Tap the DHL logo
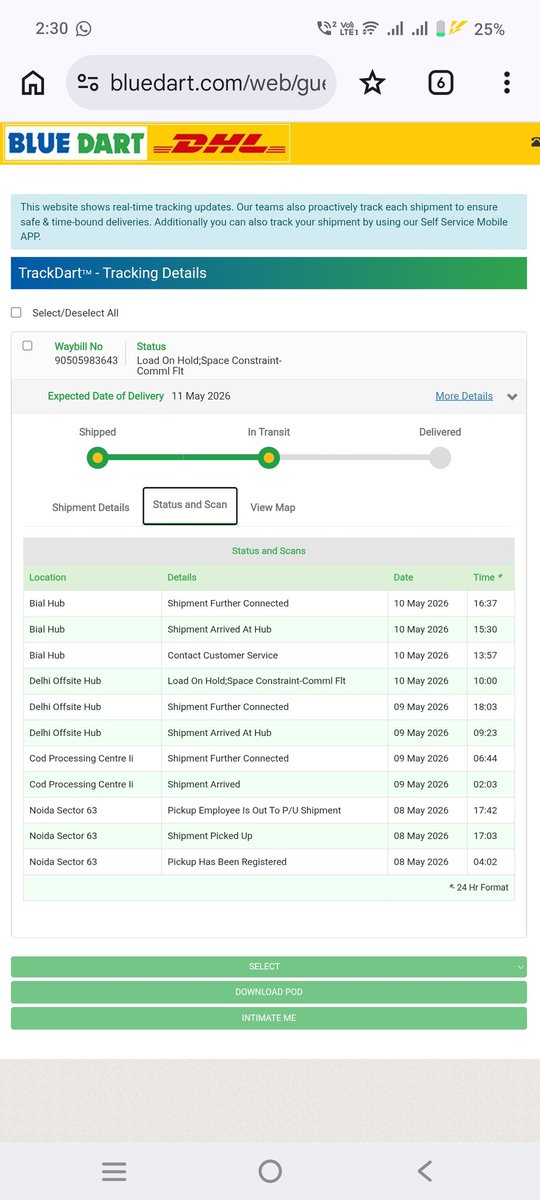Image resolution: width=540 pixels, height=1200 pixels. coord(218,143)
